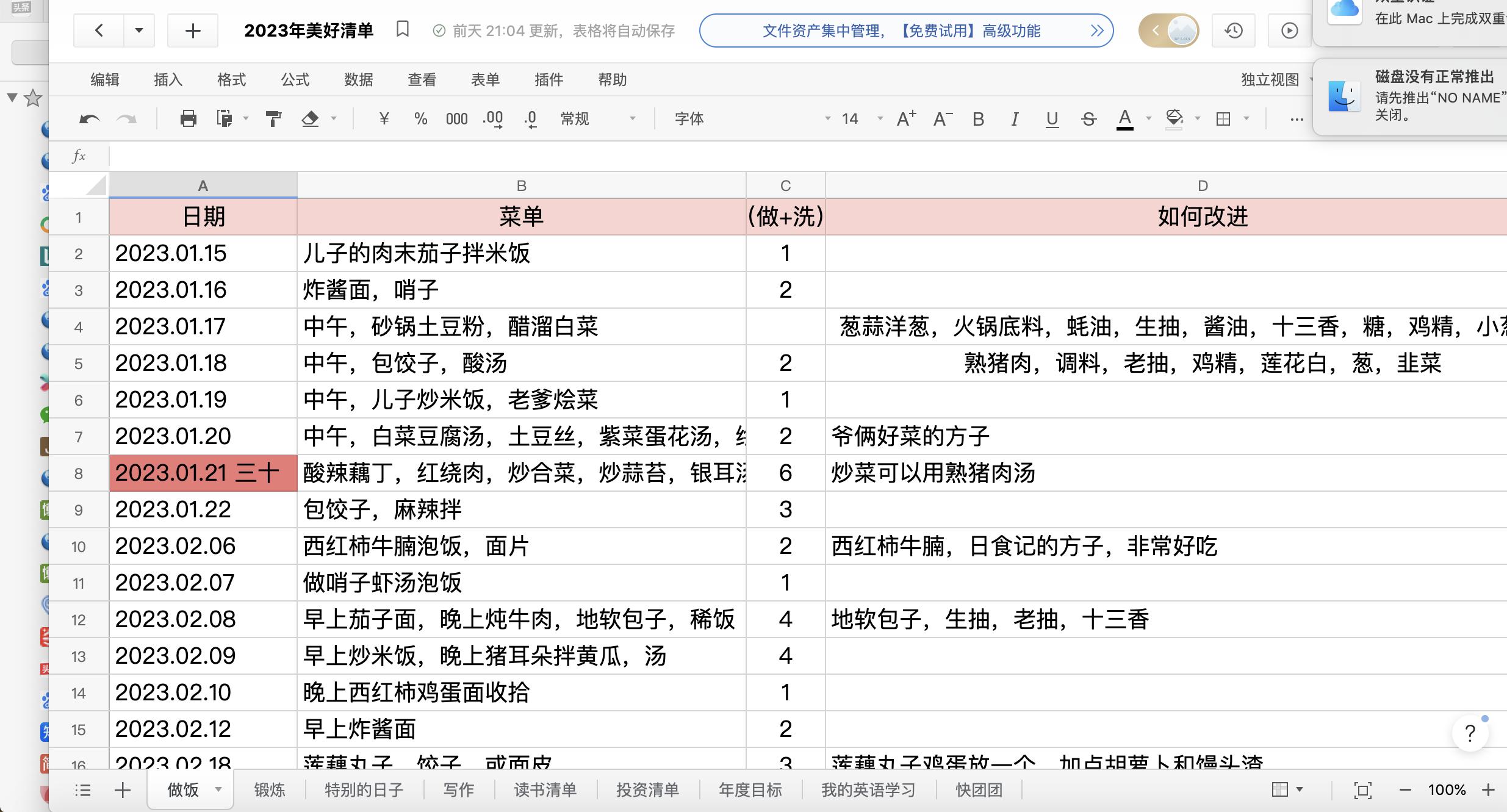Image resolution: width=1507 pixels, height=812 pixels.
Task: Open the 数据 menu
Action: (359, 79)
